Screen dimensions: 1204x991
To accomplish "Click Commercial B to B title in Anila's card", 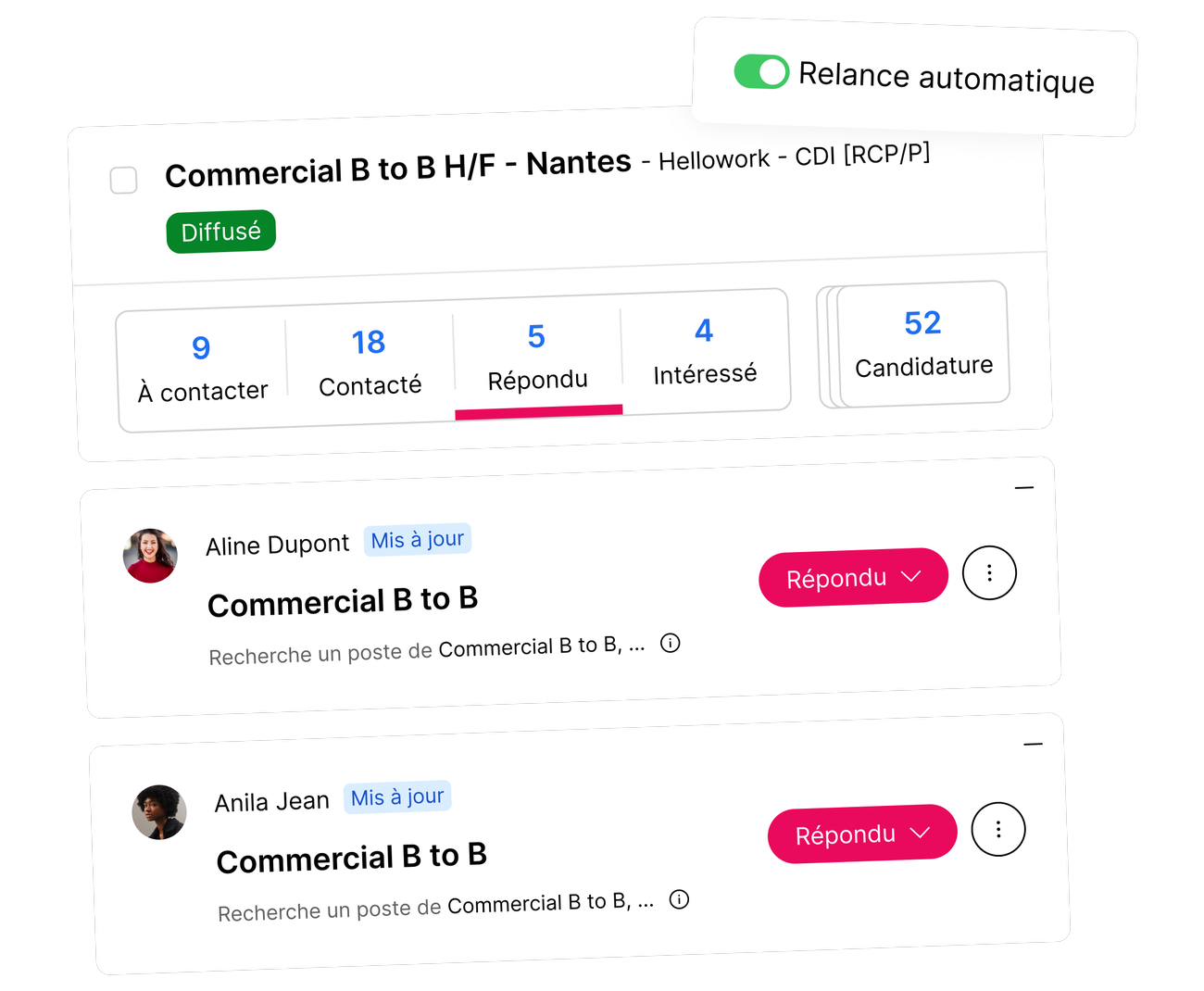I will tap(352, 859).
